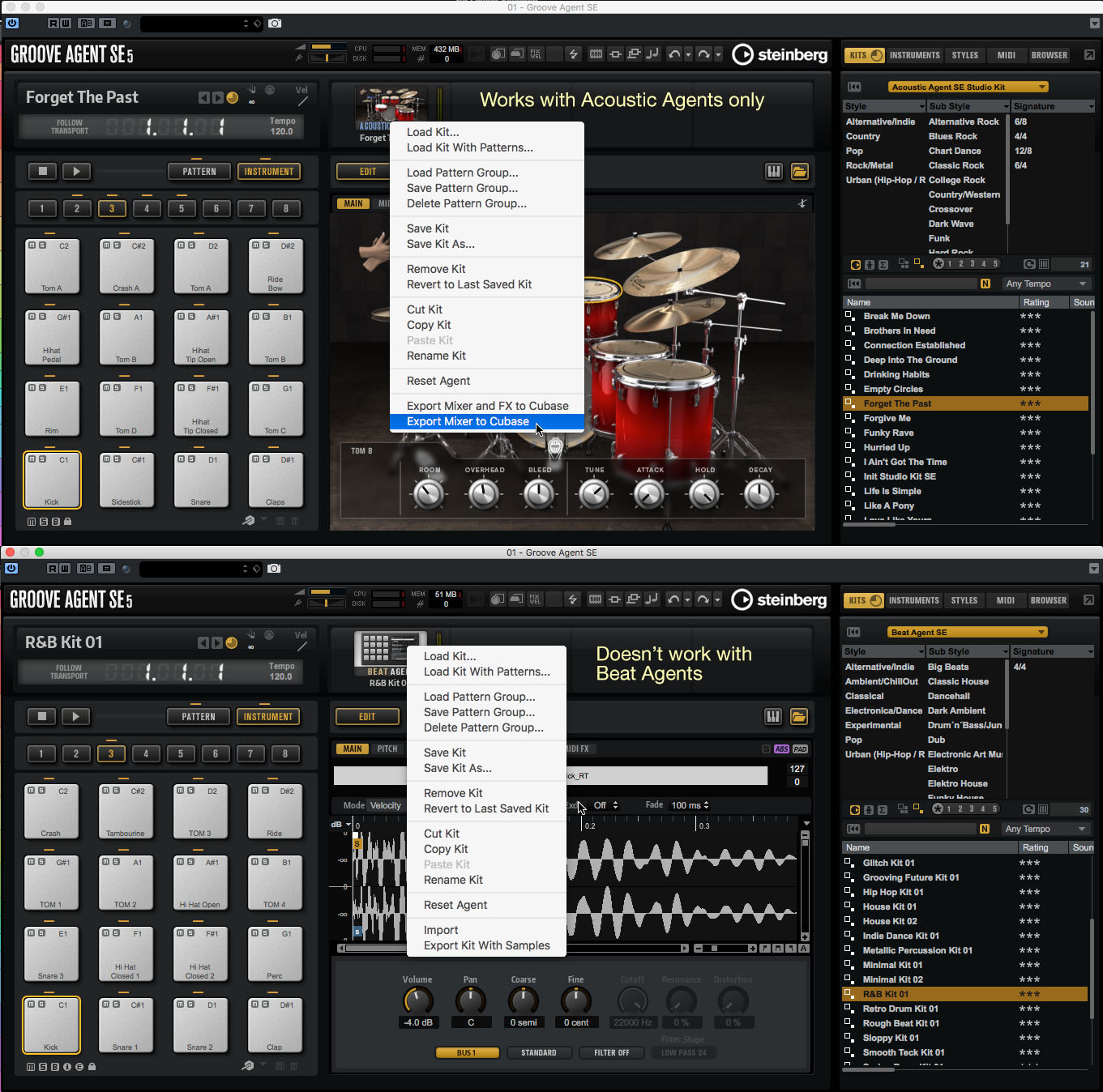Open the Beat Agent SE dropdown
The image size is (1103, 1092).
pos(967,632)
